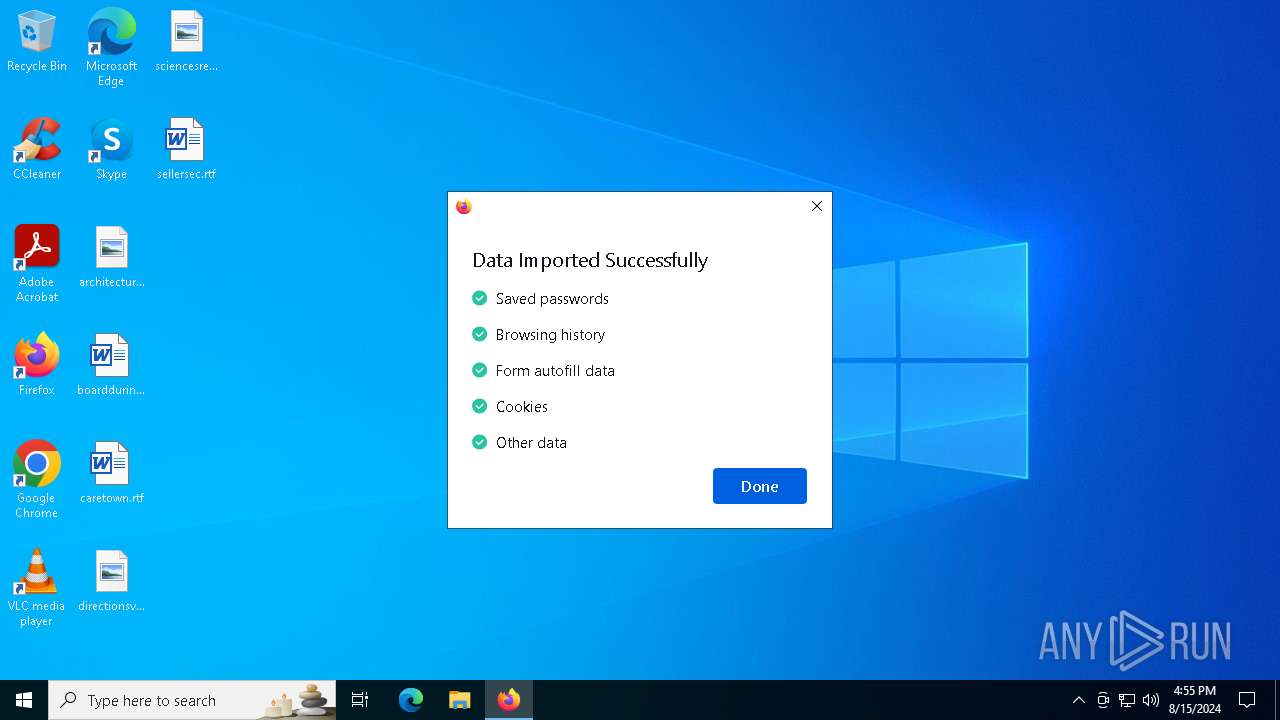Click the Form autofill data checkmark
Screen dimensions: 1280x720
pyautogui.click(x=480, y=370)
